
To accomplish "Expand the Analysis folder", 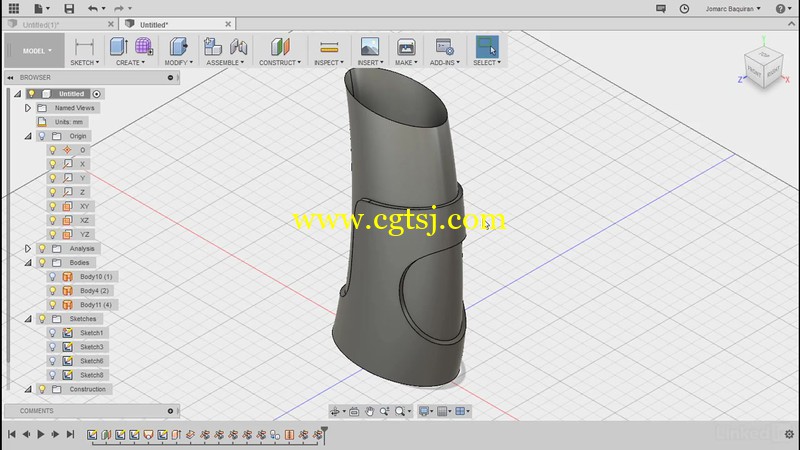I will tap(28, 248).
